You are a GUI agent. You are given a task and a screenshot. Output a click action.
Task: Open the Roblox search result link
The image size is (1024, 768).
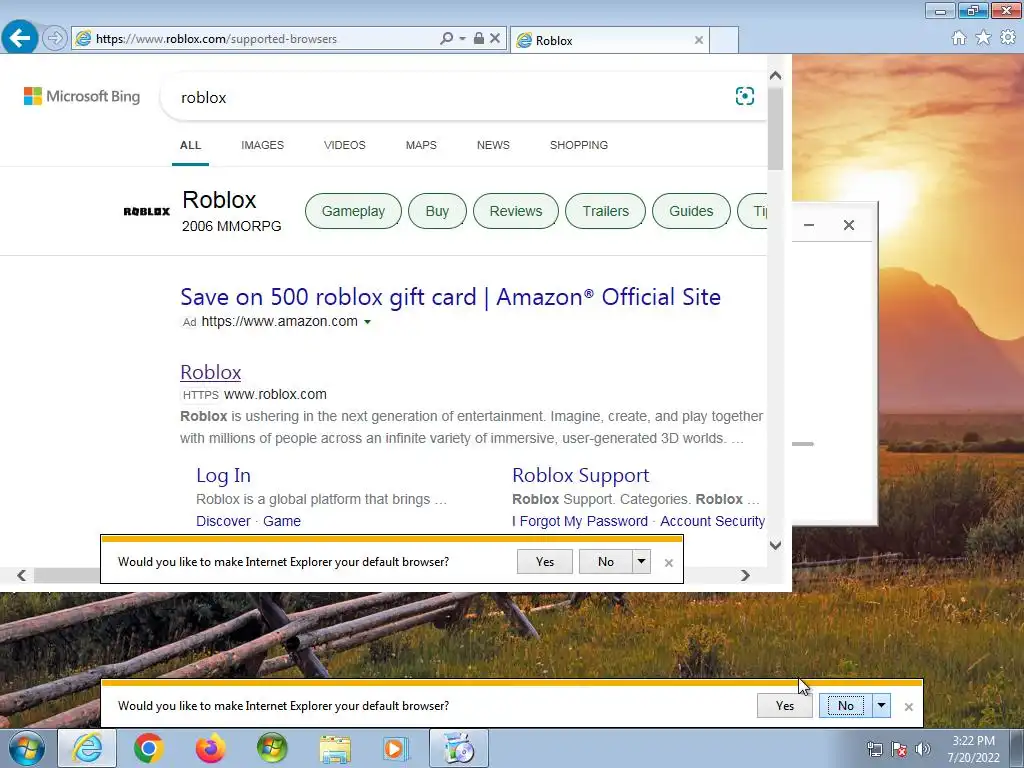pos(210,372)
